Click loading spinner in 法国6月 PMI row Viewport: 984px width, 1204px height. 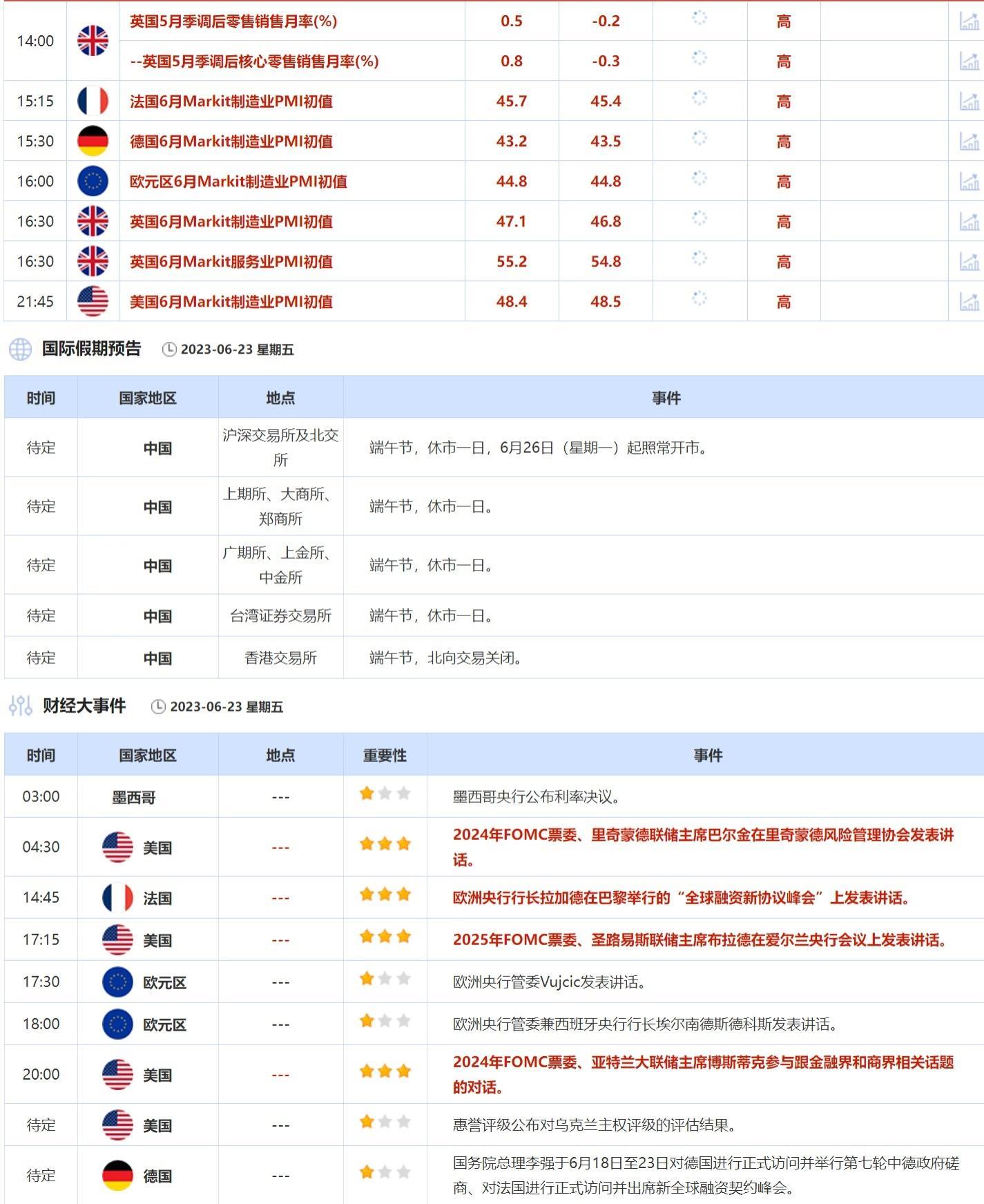pos(700,97)
